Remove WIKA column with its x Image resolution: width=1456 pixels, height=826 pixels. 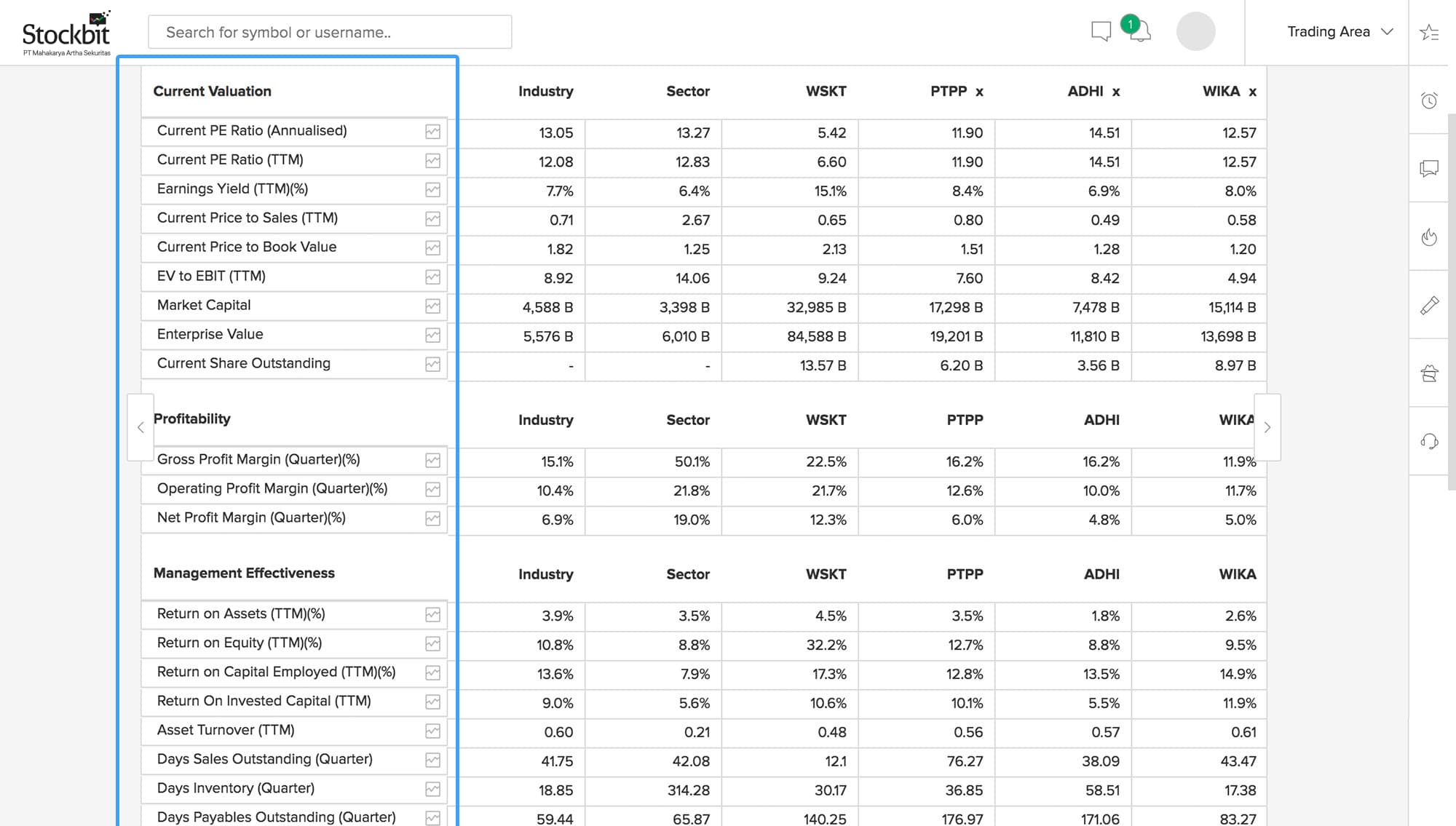tap(1252, 92)
